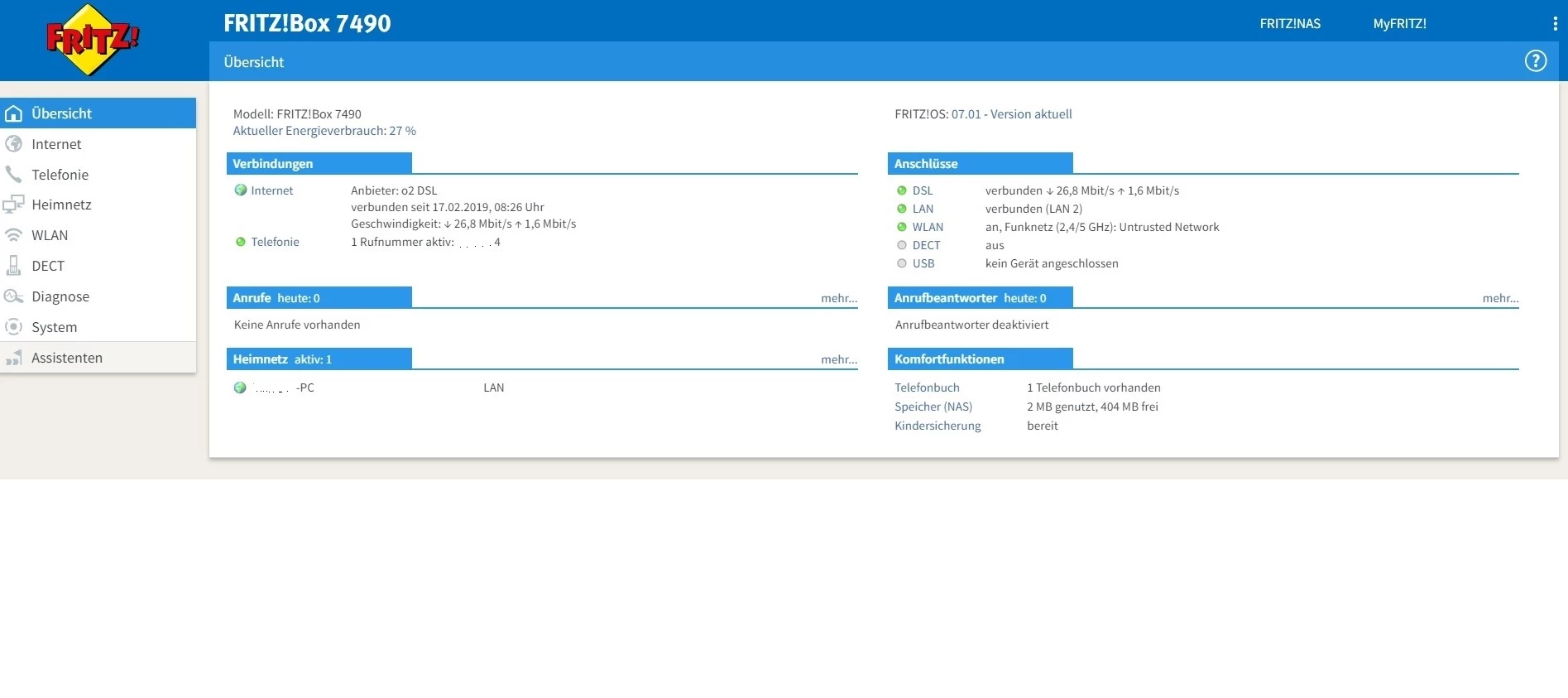Click mehr... in the Anrufe section

pos(839,298)
